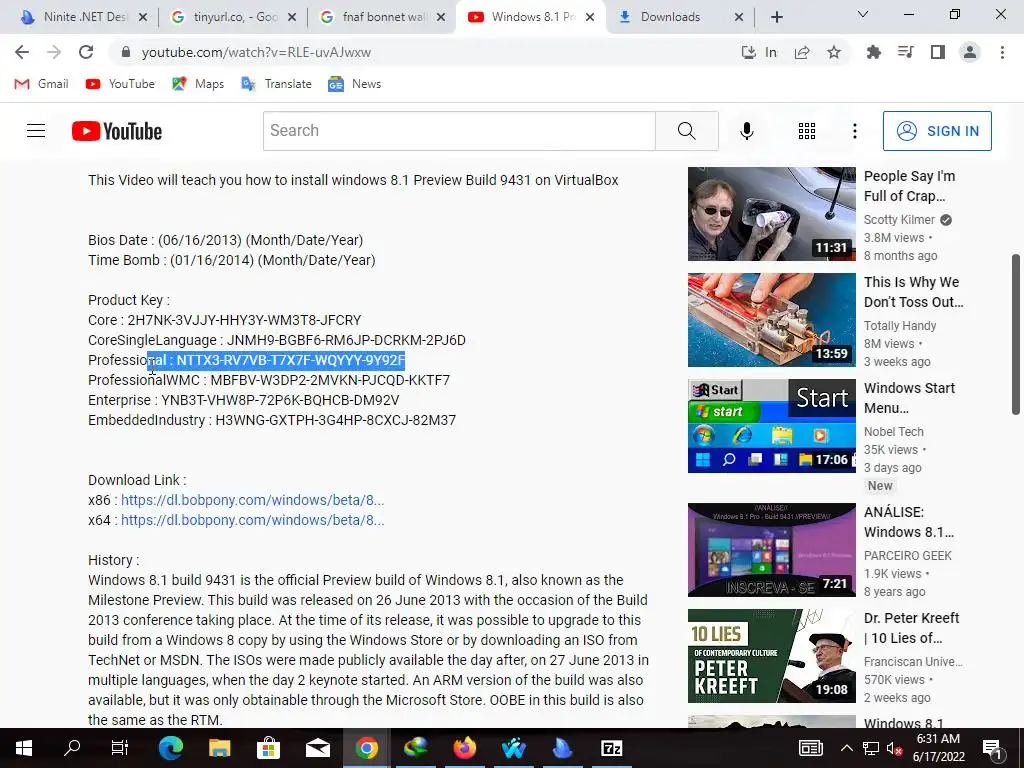Open News bookmark
The image size is (1024, 768).
[x=355, y=84]
